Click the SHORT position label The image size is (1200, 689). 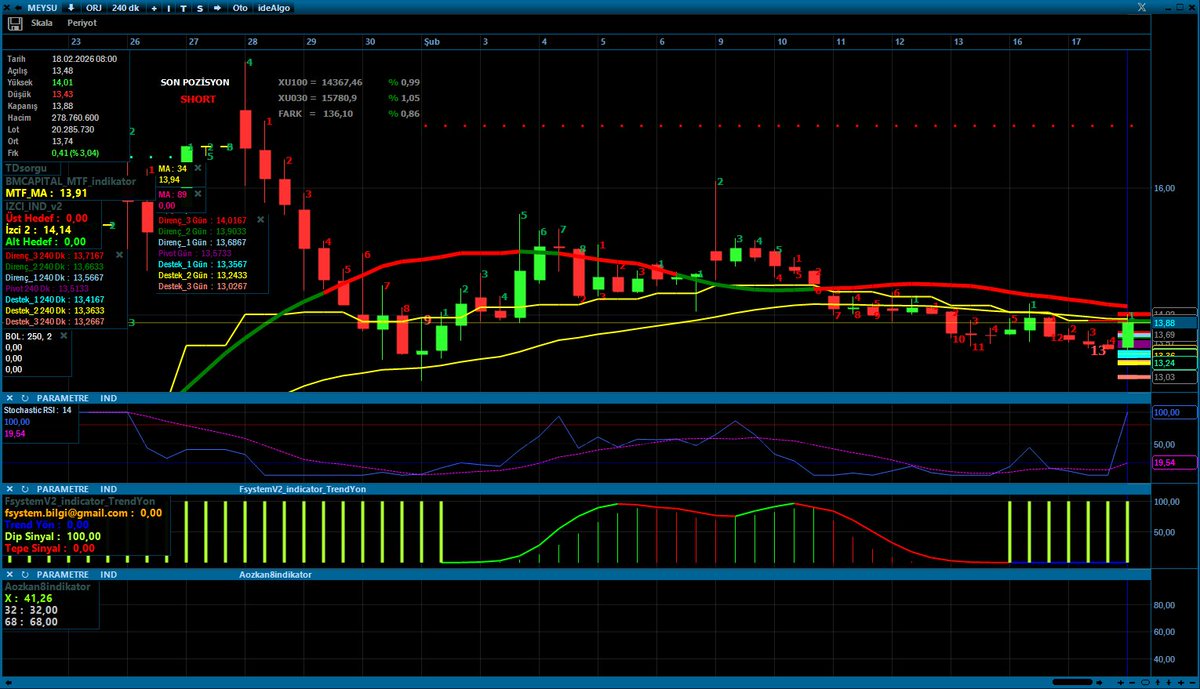pyautogui.click(x=198, y=100)
